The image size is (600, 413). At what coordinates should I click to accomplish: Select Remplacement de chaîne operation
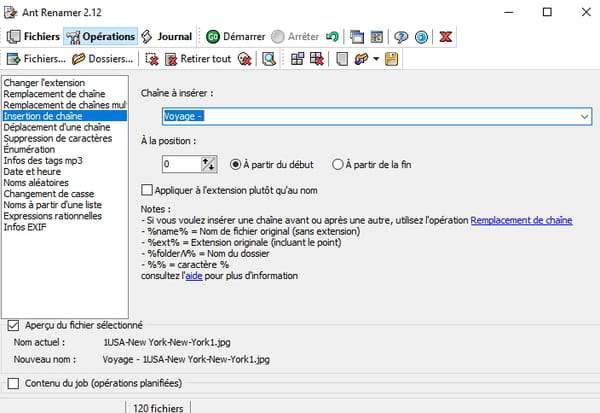click(x=65, y=94)
